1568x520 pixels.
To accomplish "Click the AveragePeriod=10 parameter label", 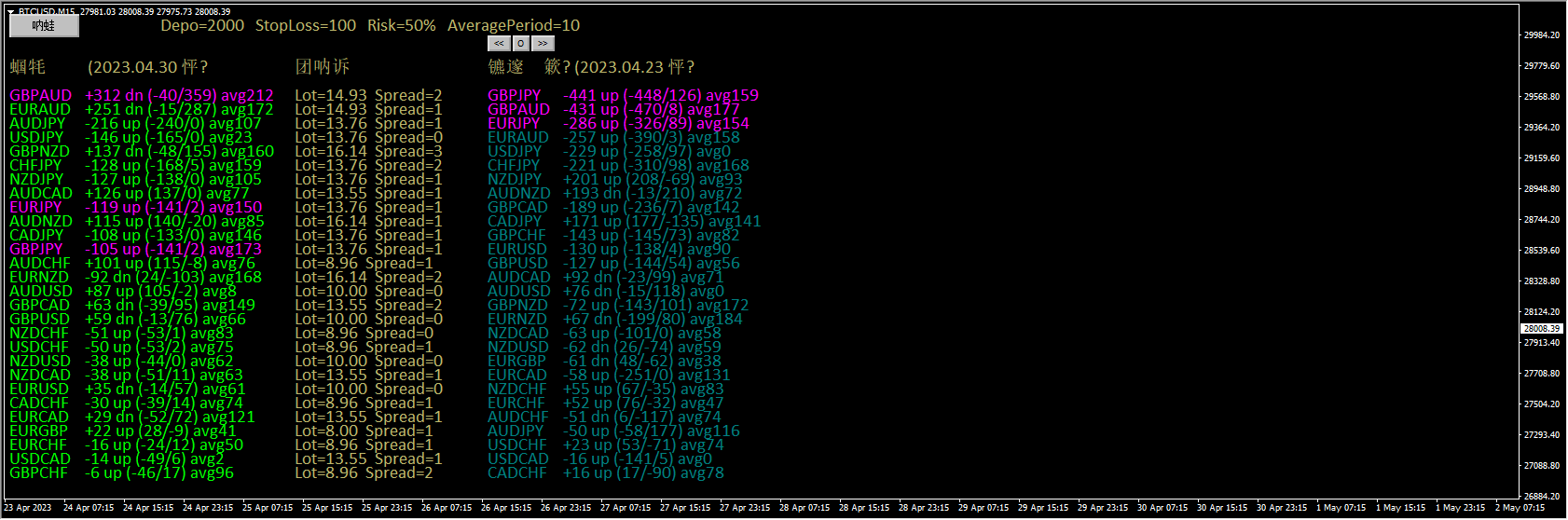I will tap(513, 25).
